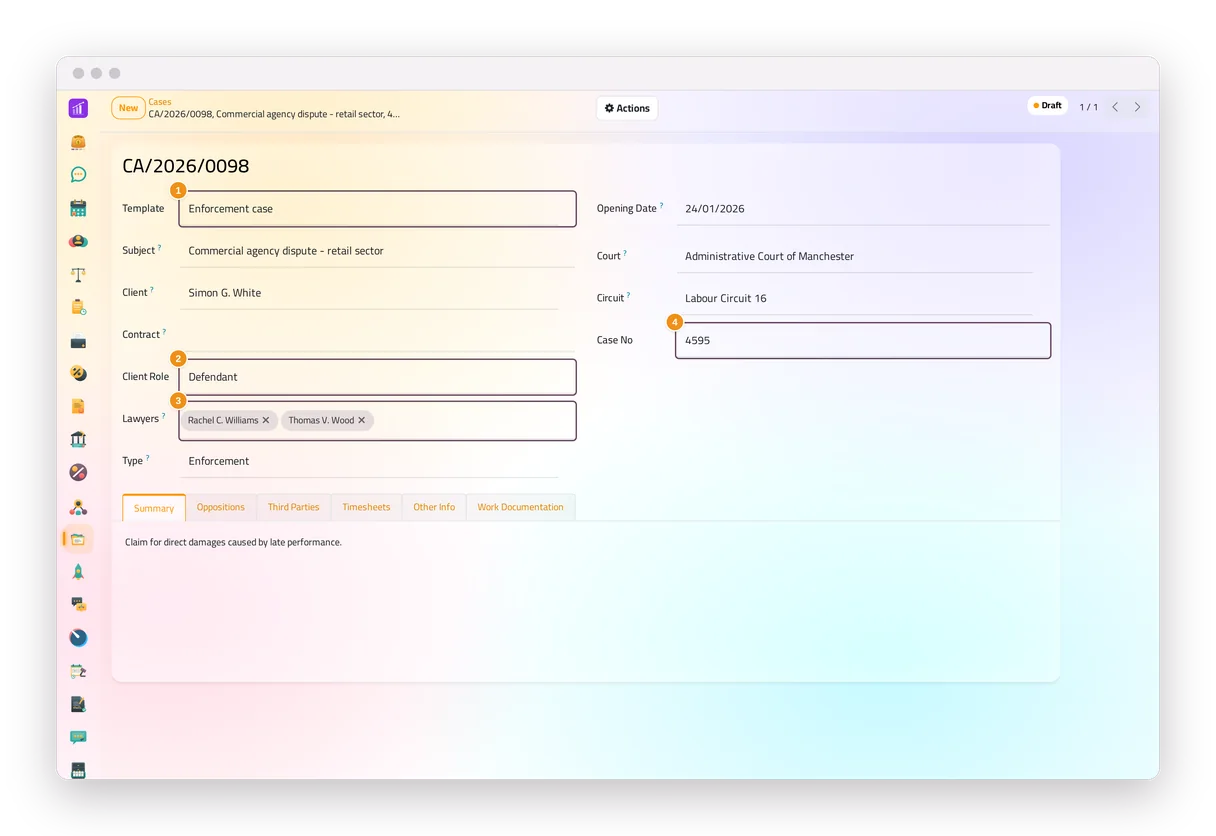
Task: Open the code chat bubbles sidebar icon
Action: coord(78,604)
